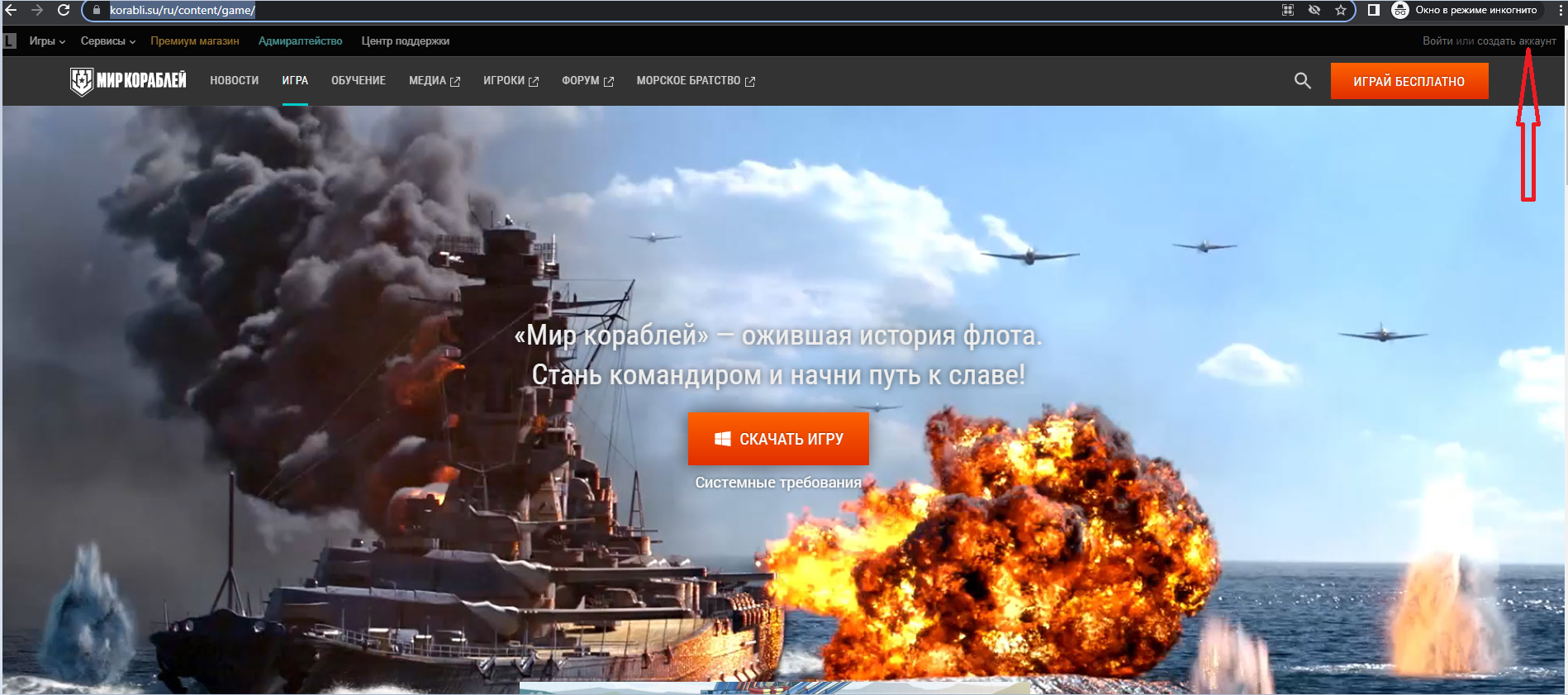Viewport: 1568px width, 695px height.
Task: Click the Мир кораблей logo
Action: click(x=128, y=81)
